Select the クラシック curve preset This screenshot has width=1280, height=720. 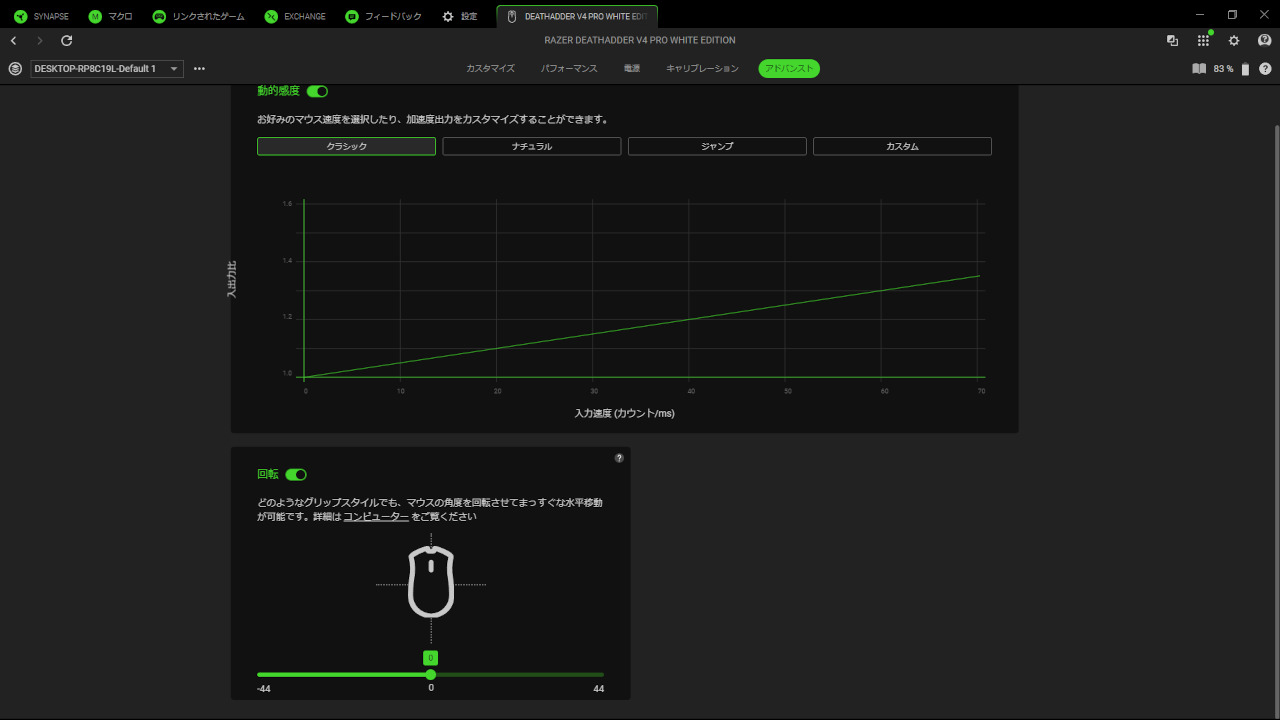click(x=346, y=146)
